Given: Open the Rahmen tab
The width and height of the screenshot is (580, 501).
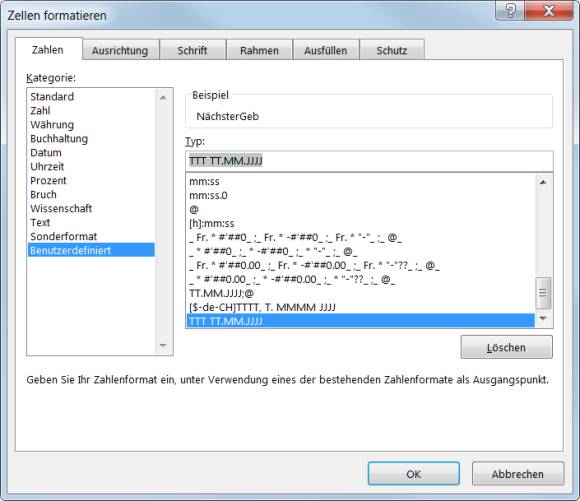Looking at the screenshot, I should click(259, 50).
